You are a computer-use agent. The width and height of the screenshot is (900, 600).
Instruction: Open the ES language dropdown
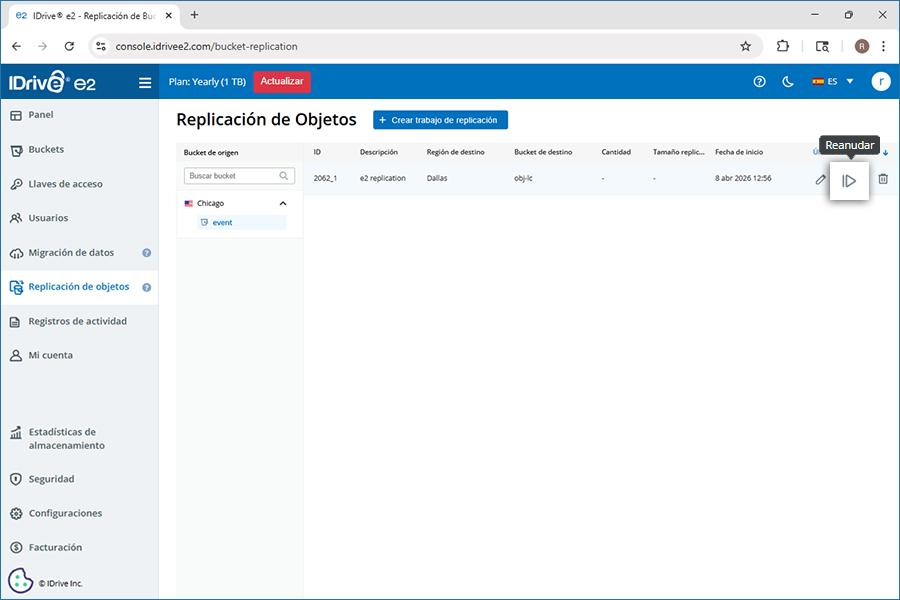click(833, 82)
